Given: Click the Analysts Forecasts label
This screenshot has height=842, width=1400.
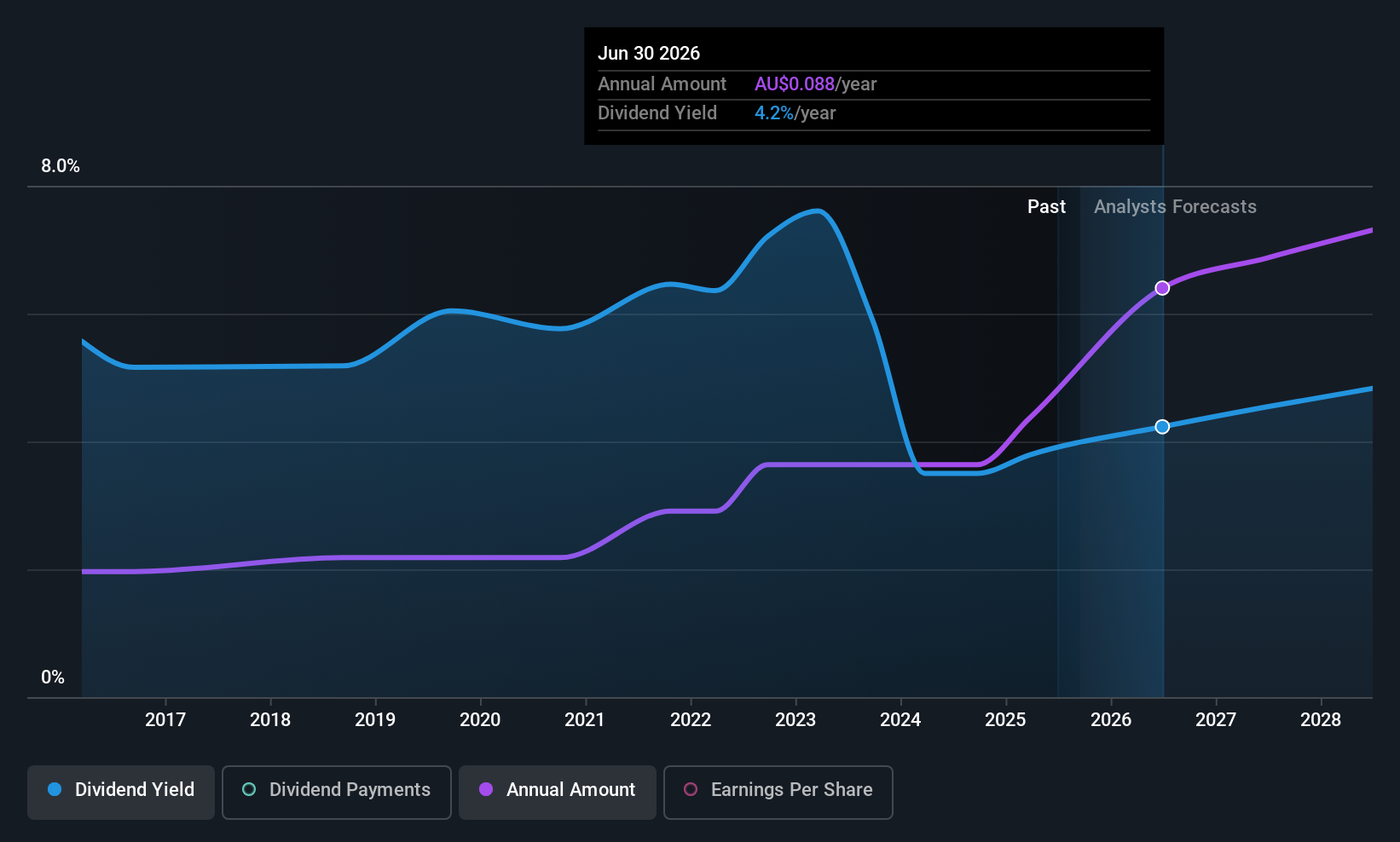Looking at the screenshot, I should tap(1175, 207).
